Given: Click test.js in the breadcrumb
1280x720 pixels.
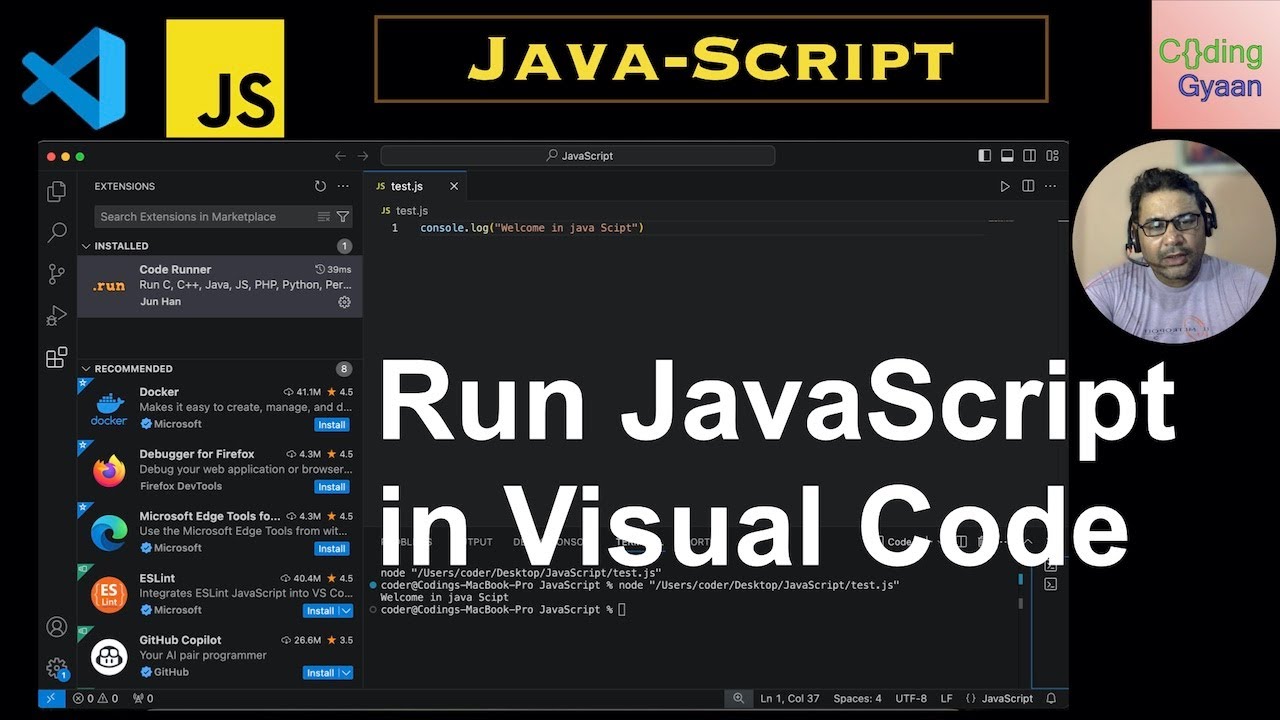Looking at the screenshot, I should pos(412,211).
